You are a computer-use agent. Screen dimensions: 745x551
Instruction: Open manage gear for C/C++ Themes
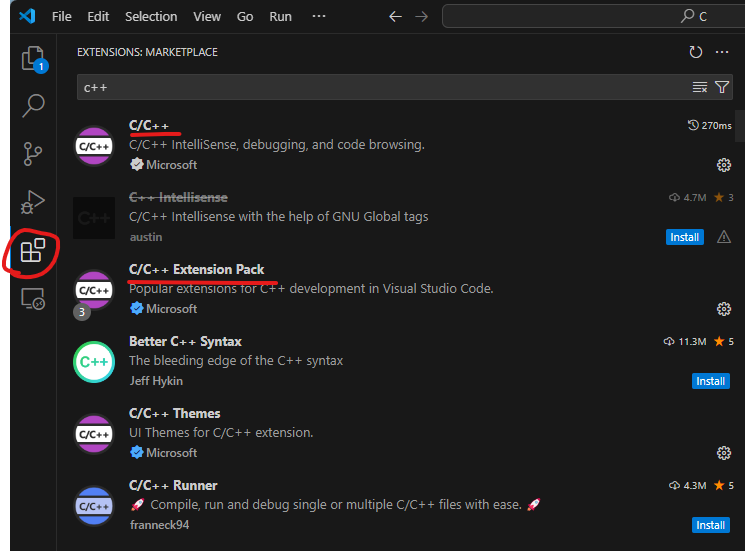(x=724, y=453)
